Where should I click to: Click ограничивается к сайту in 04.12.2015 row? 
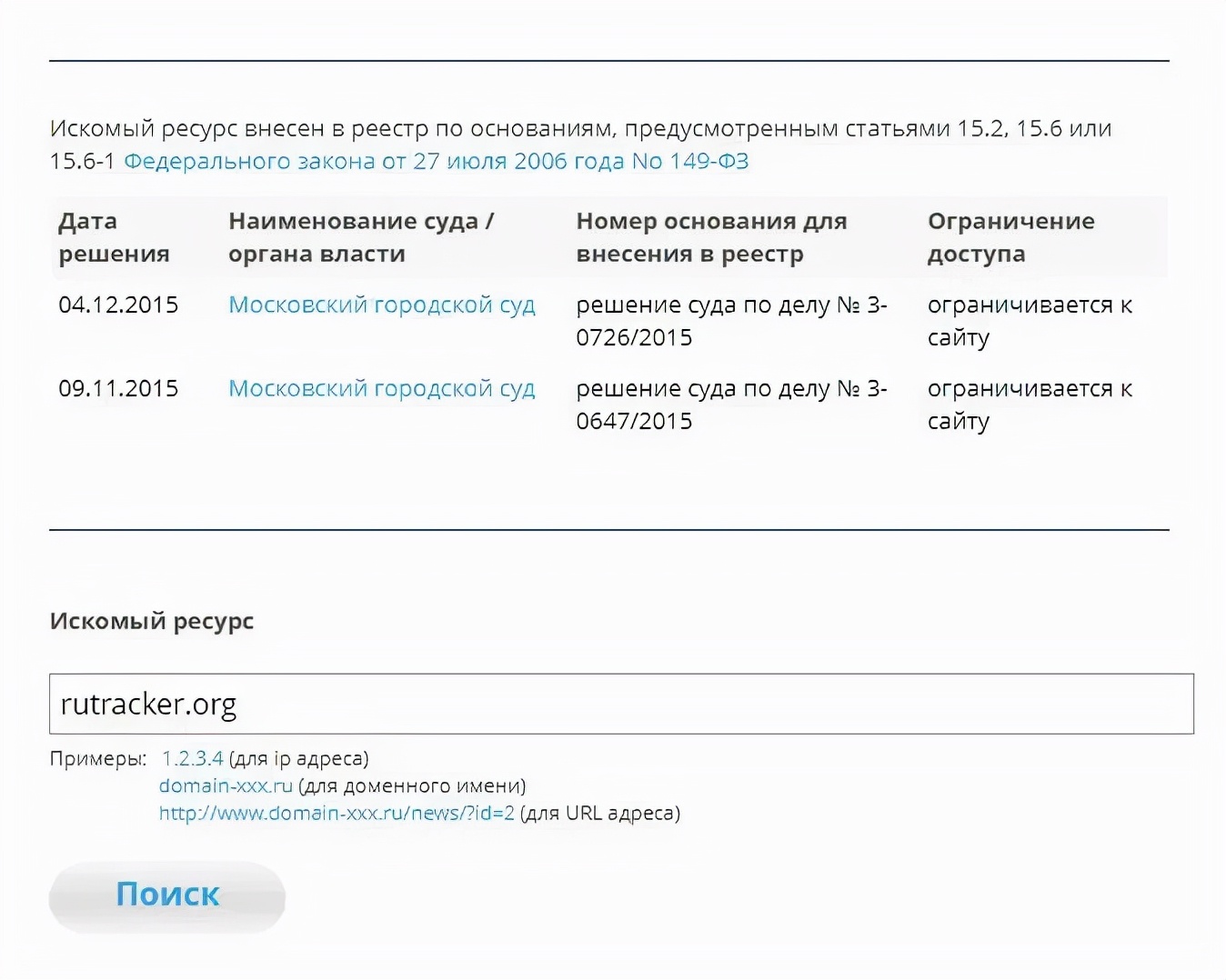[x=1030, y=321]
